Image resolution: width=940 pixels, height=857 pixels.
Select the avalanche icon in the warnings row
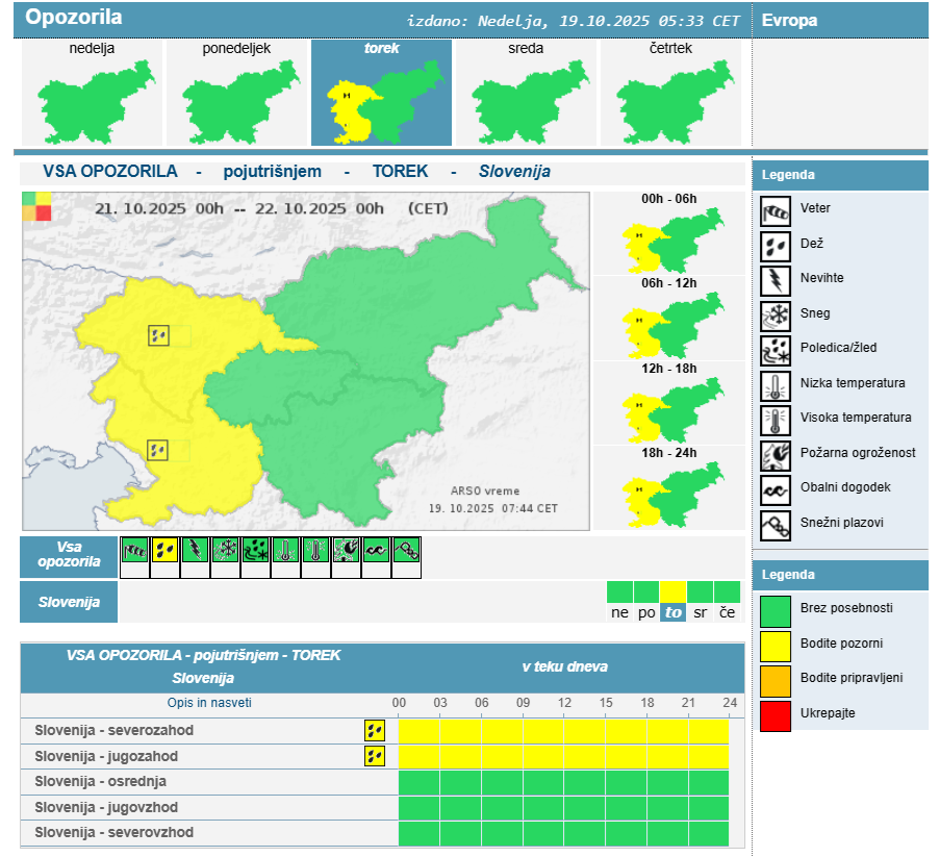[x=406, y=550]
